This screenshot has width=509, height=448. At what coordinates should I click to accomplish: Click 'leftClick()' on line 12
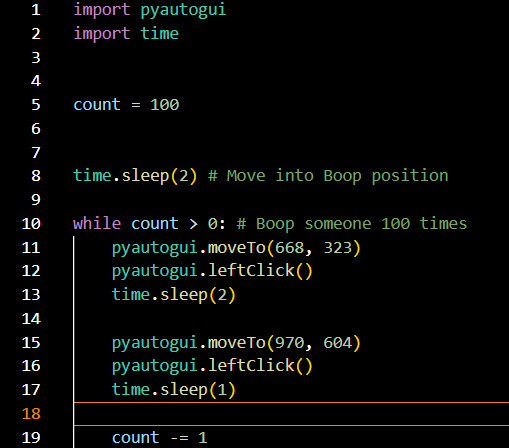click(260, 271)
